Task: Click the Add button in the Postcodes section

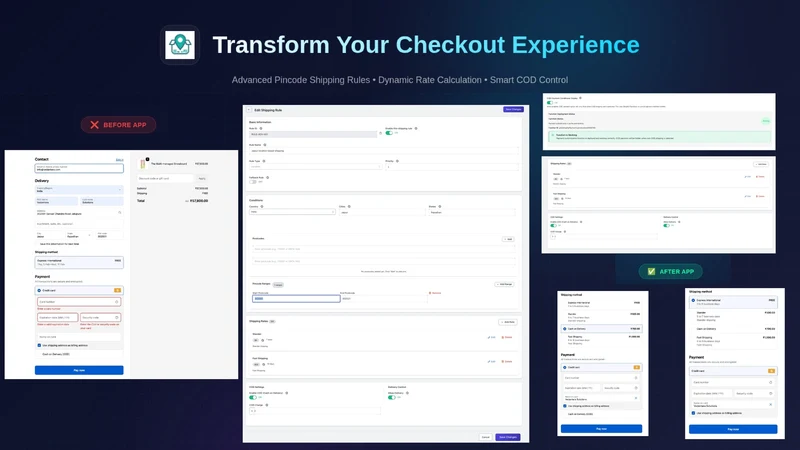Action: 508,239
